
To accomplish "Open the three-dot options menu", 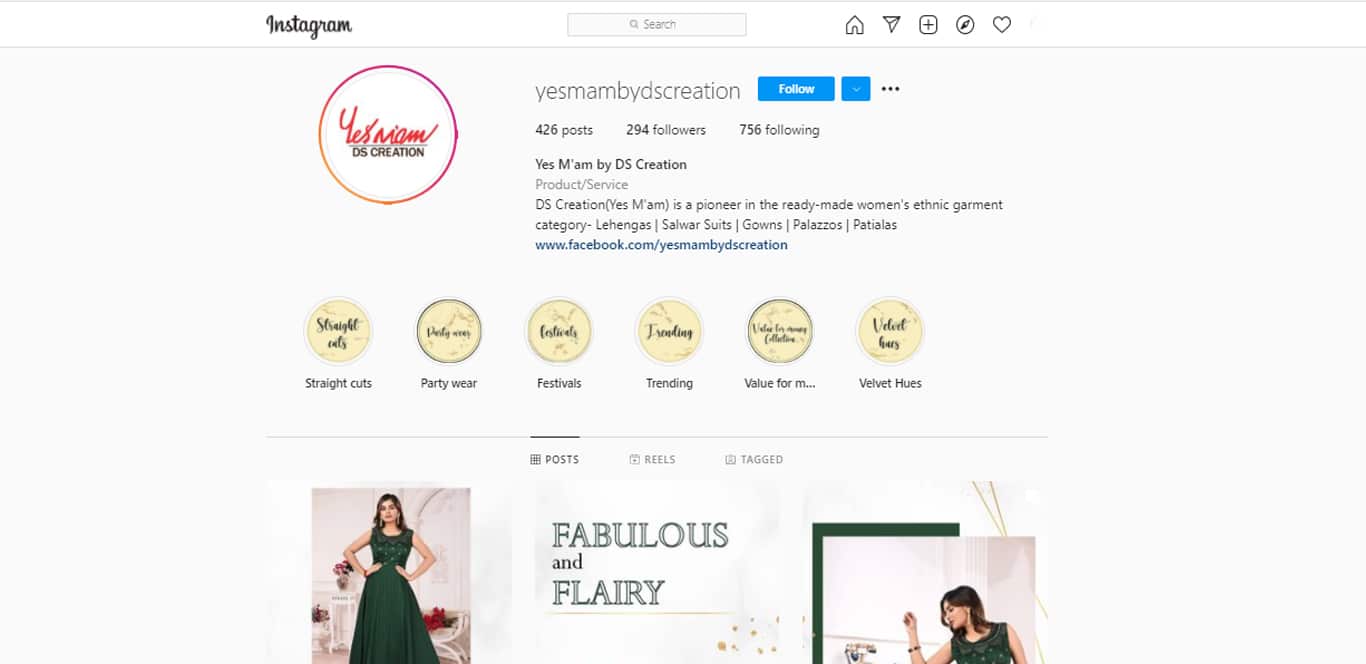I will 890,89.
